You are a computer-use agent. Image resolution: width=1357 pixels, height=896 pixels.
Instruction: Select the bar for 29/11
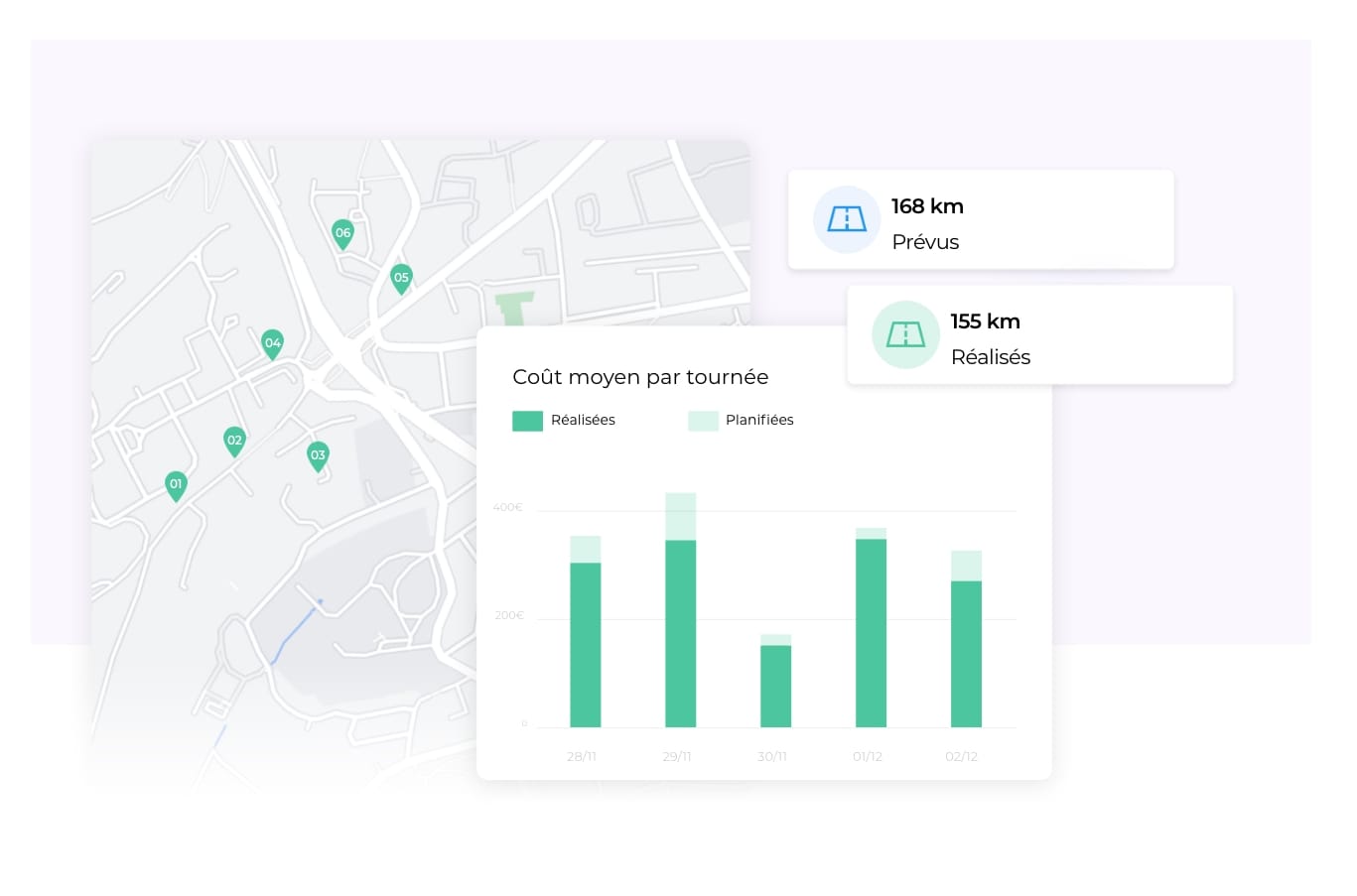pyautogui.click(x=681, y=610)
